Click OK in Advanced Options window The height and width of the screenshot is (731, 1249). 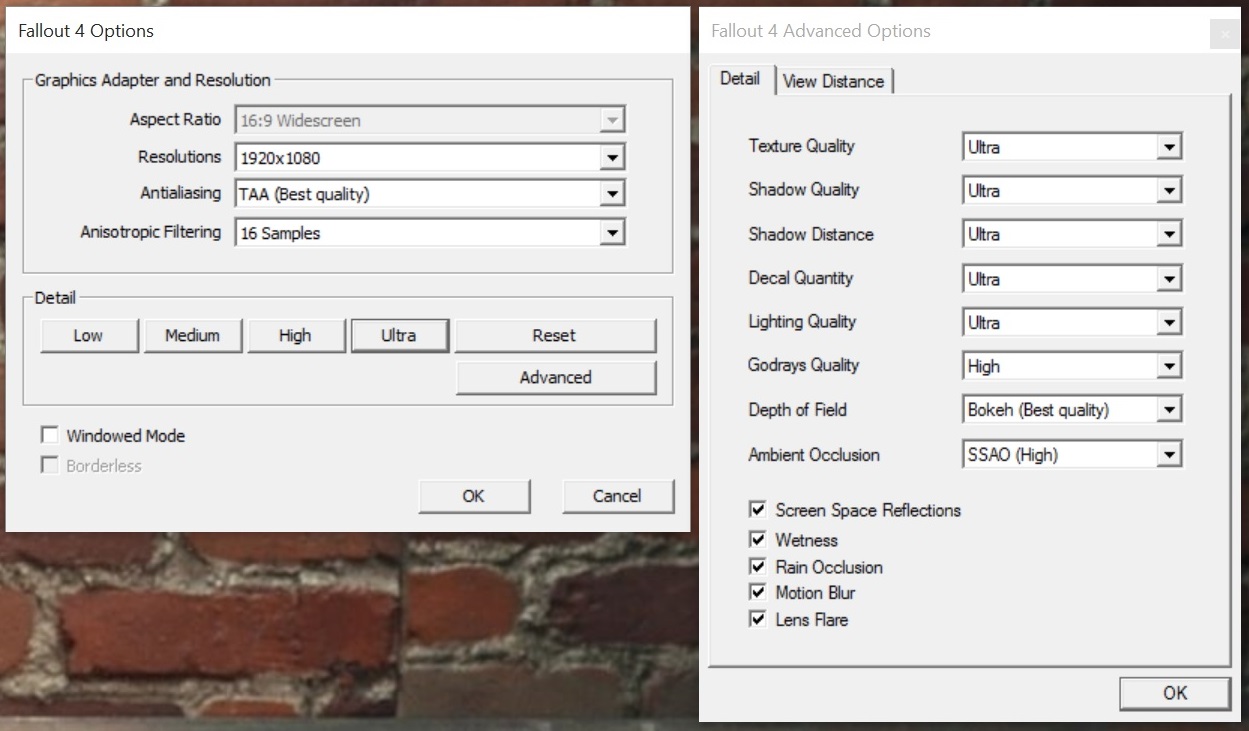click(x=1175, y=693)
